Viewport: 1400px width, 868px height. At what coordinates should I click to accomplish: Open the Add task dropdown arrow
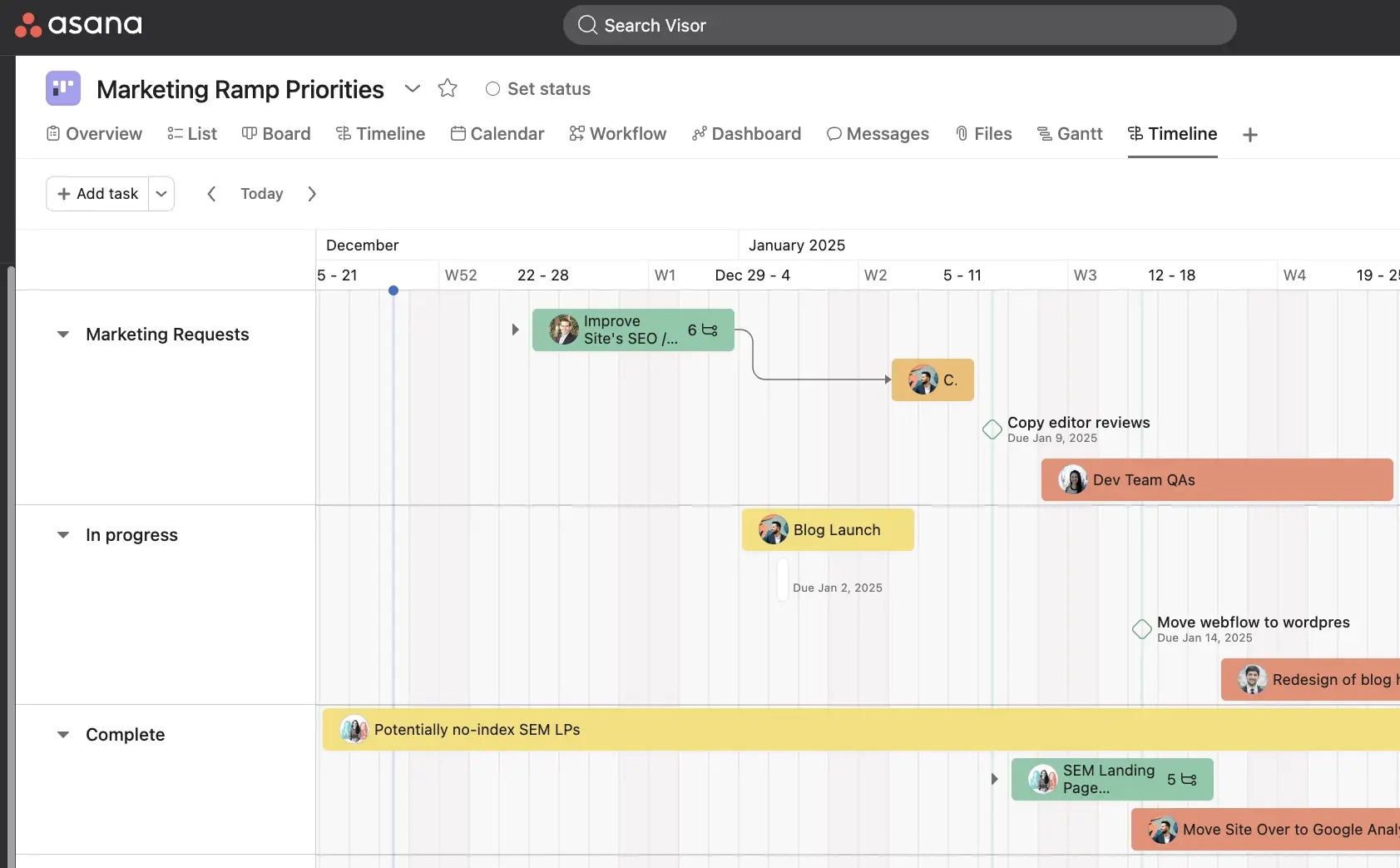[161, 193]
